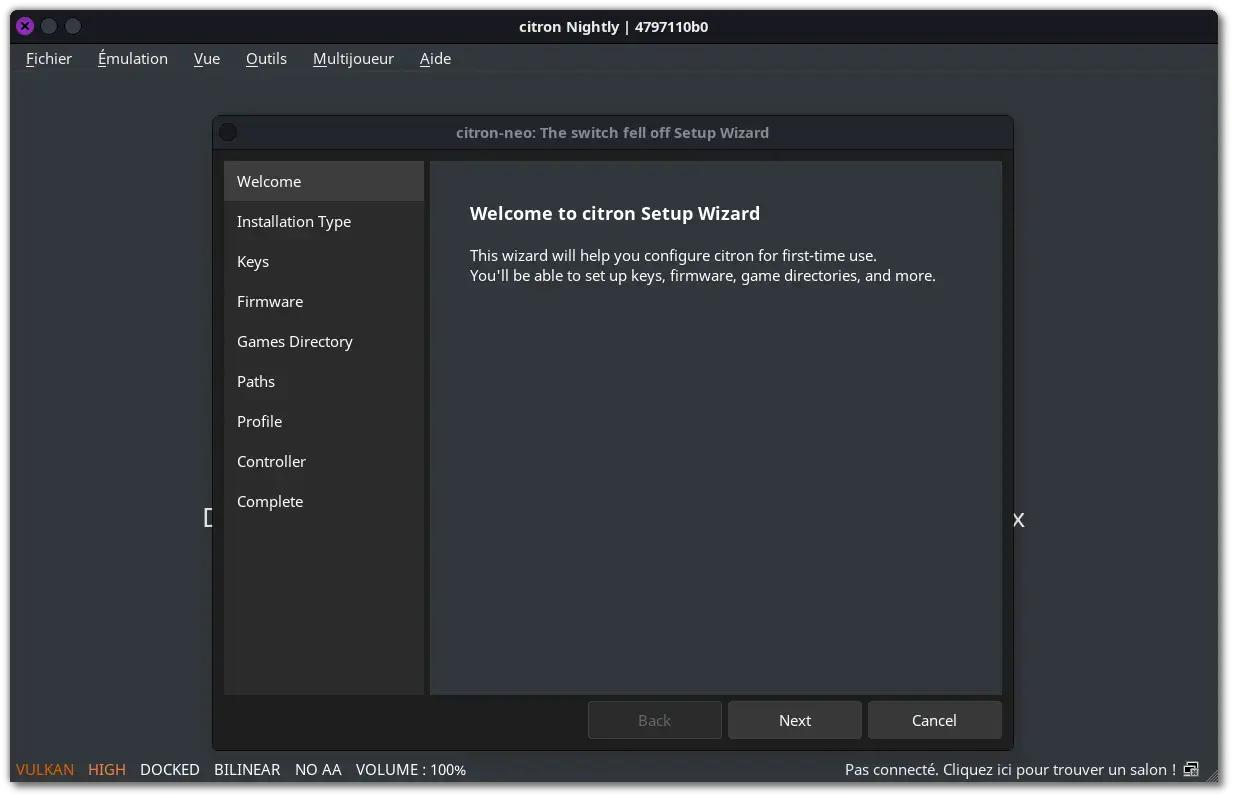
Task: Open the Outils menu
Action: coord(266,58)
